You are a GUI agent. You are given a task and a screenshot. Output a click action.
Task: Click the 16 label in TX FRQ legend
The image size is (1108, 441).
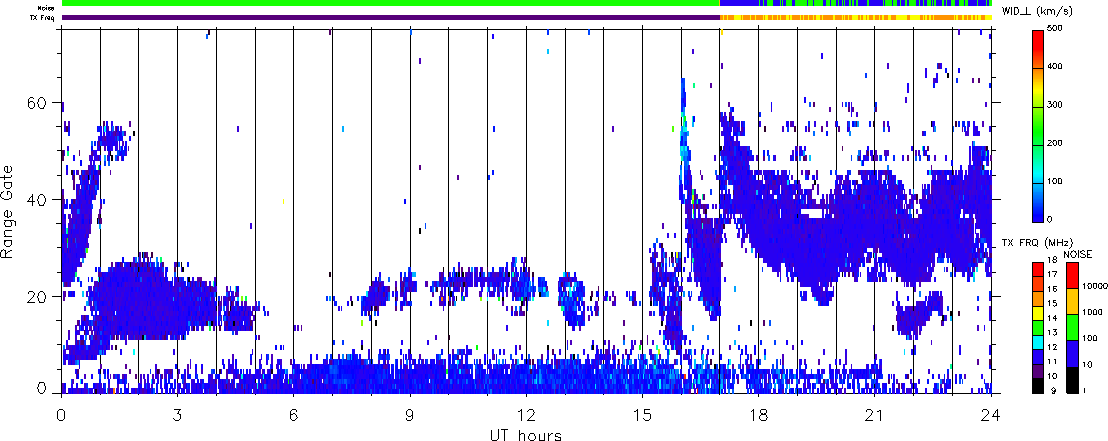[1052, 289]
